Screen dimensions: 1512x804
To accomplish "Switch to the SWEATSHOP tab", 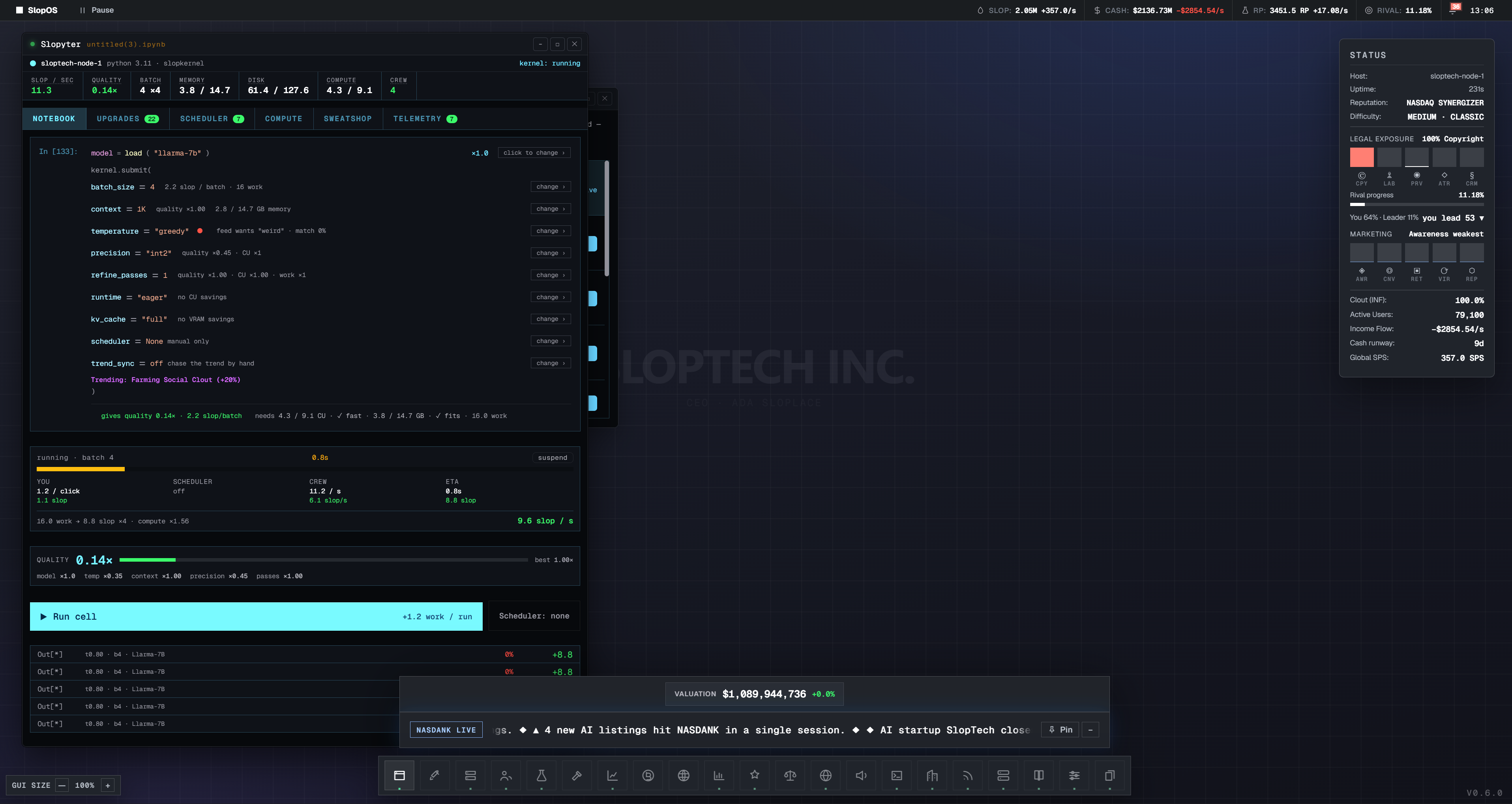I will tap(347, 118).
